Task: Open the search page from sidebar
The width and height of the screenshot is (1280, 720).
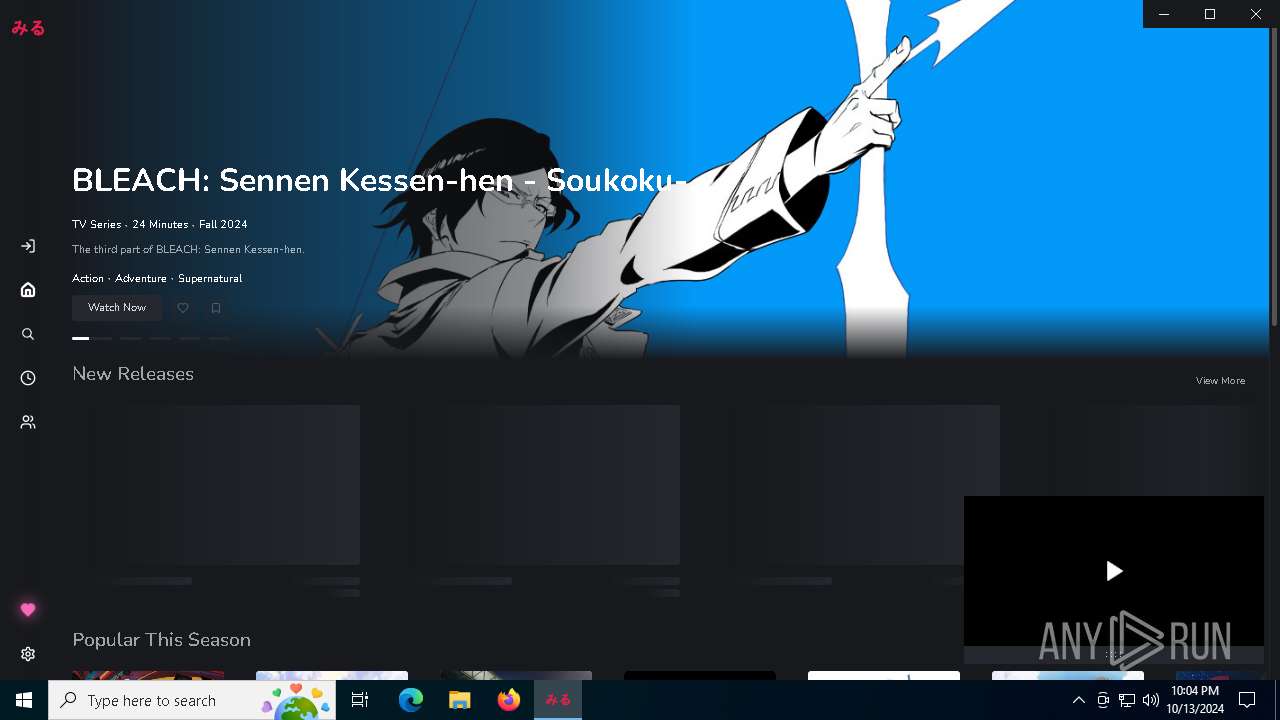Action: pos(28,334)
